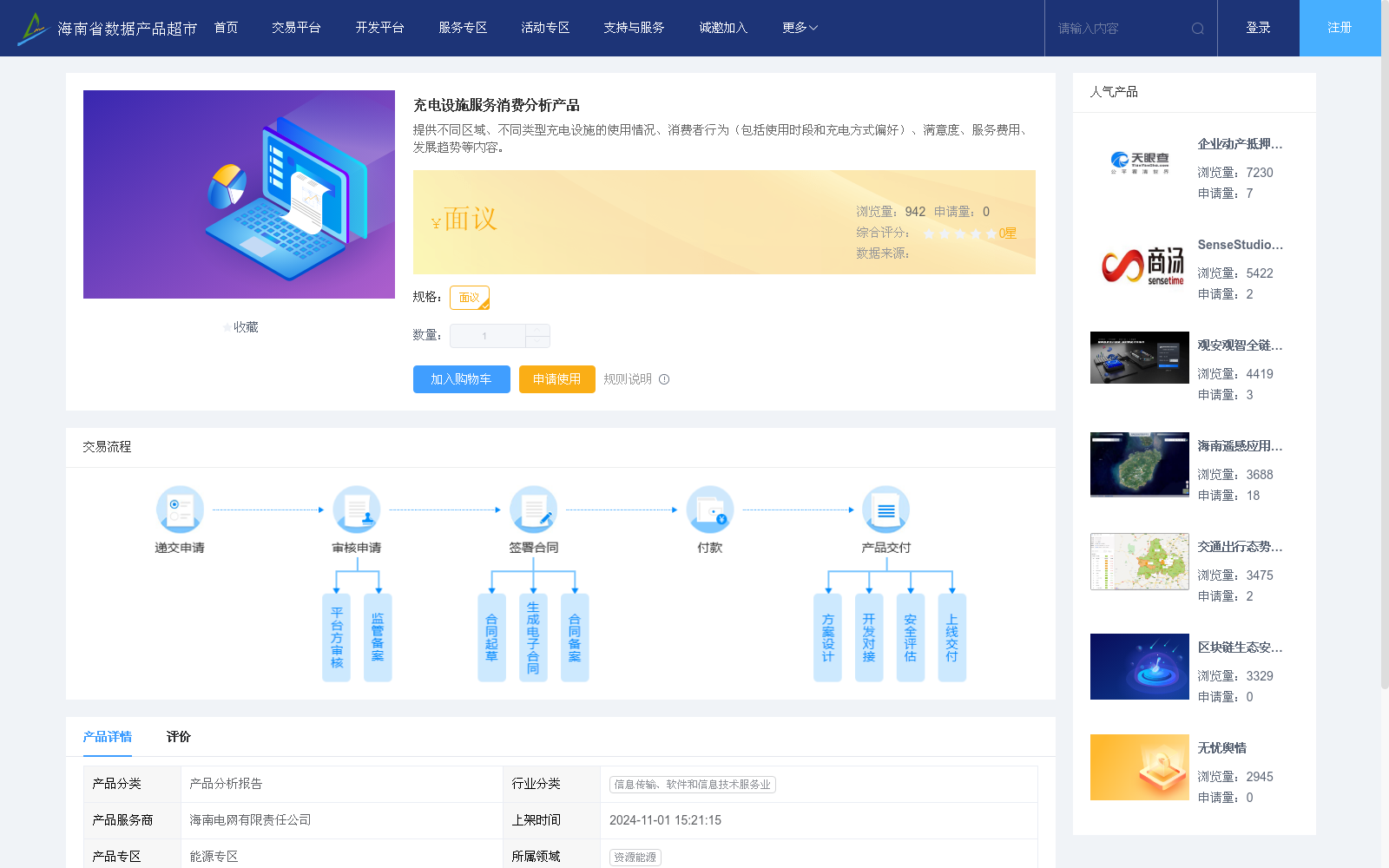Click the quantity input field
This screenshot has height=868, width=1389.
(487, 336)
